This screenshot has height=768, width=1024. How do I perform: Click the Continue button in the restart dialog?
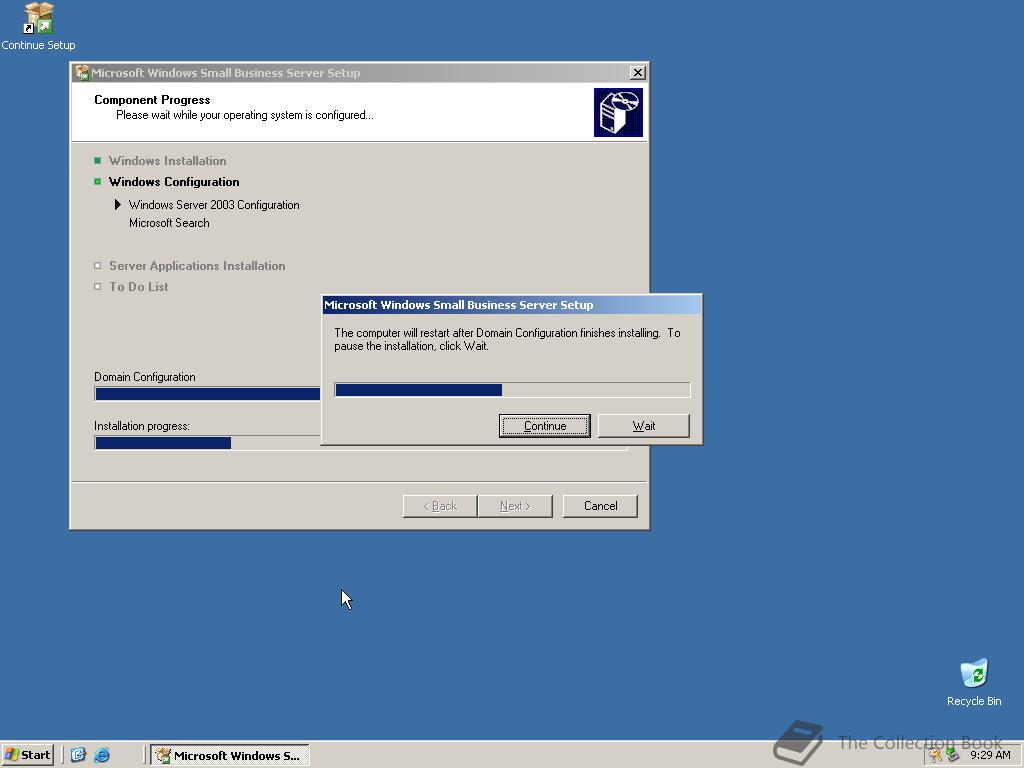[x=545, y=426]
